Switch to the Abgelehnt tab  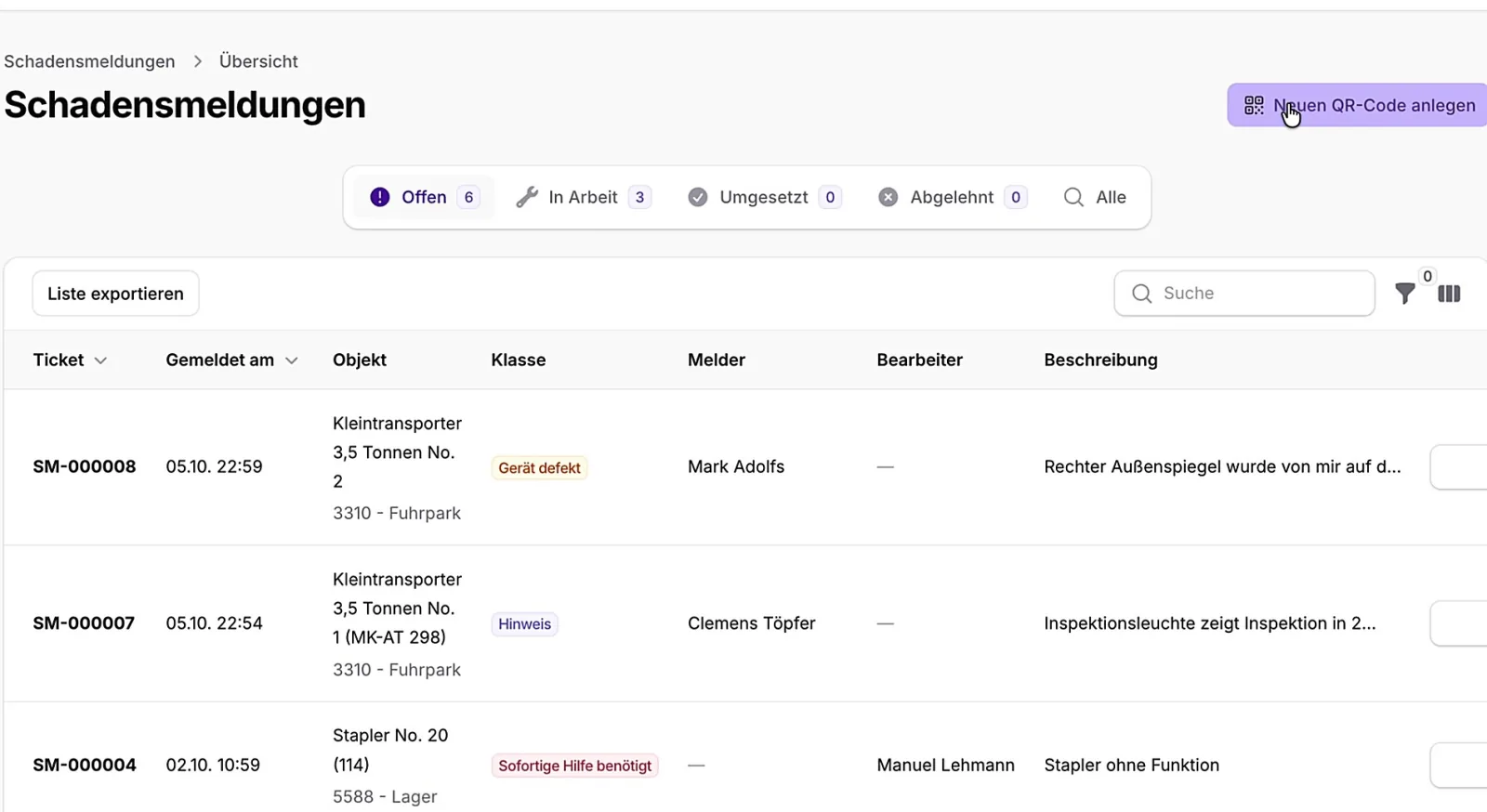point(953,197)
